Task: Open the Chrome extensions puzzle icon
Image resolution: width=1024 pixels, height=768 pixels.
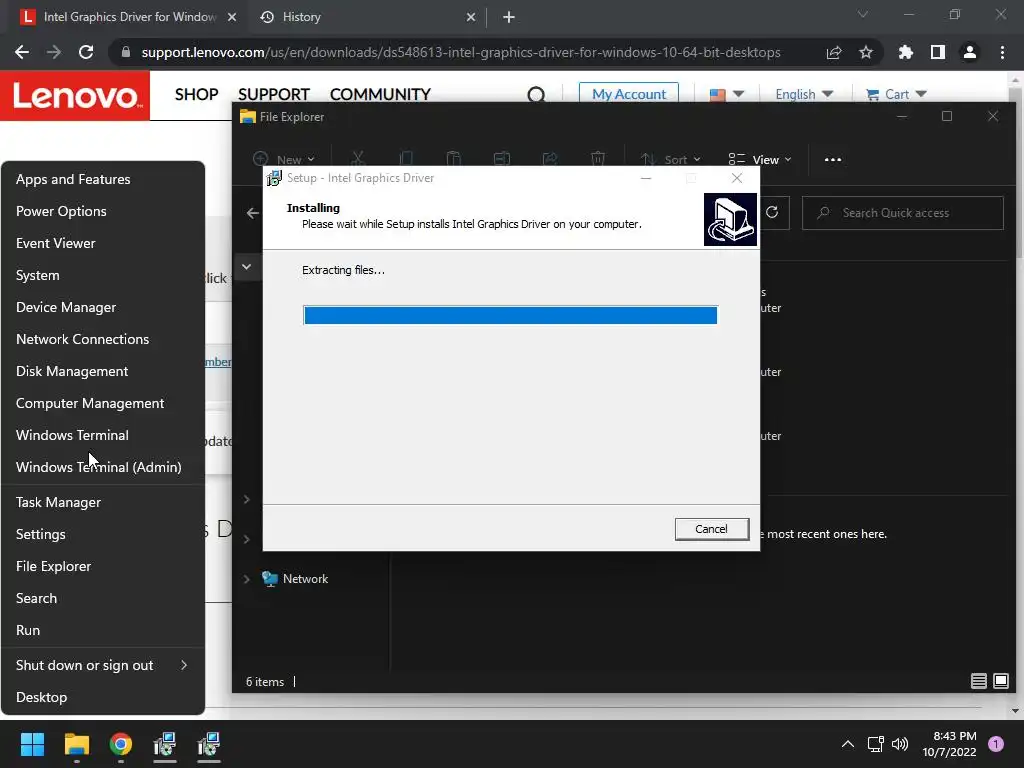Action: tap(906, 52)
